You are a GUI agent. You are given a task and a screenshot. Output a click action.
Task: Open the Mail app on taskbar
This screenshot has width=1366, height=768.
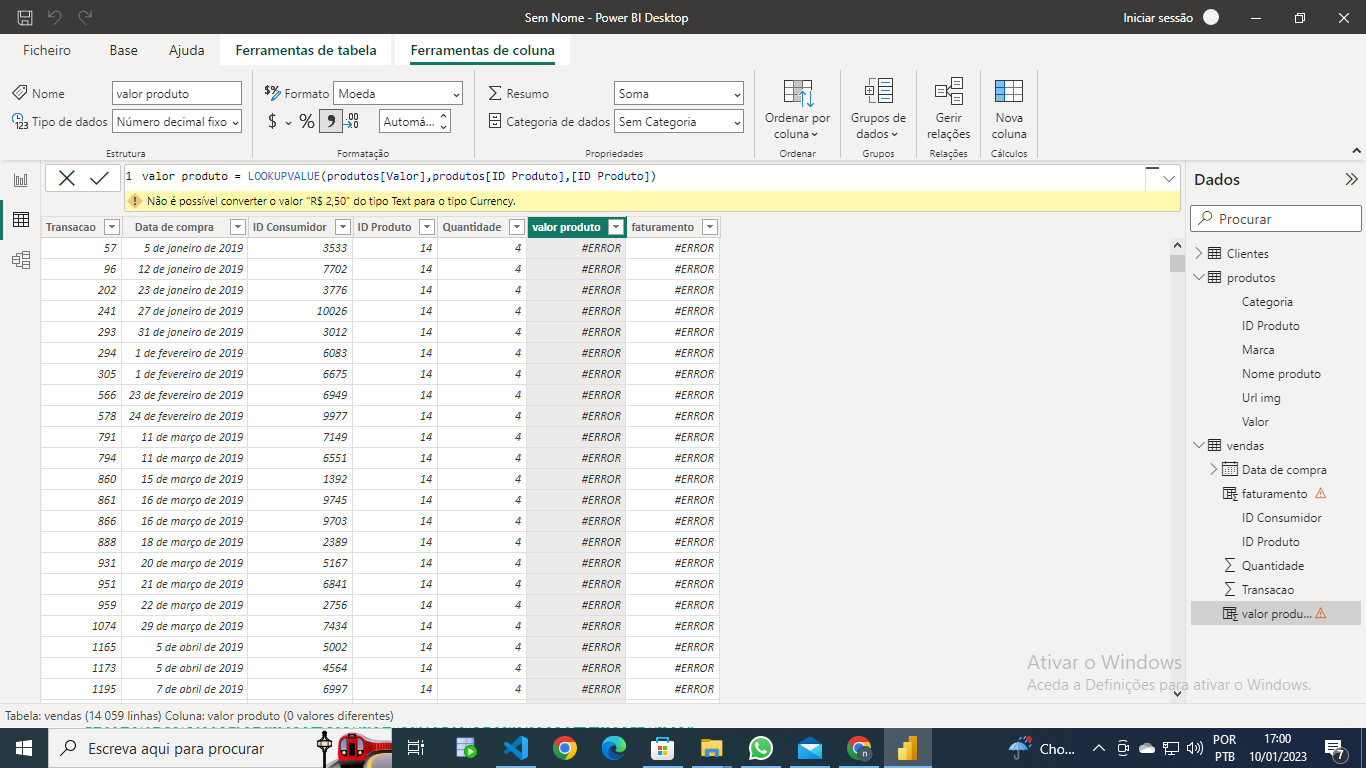coord(810,748)
